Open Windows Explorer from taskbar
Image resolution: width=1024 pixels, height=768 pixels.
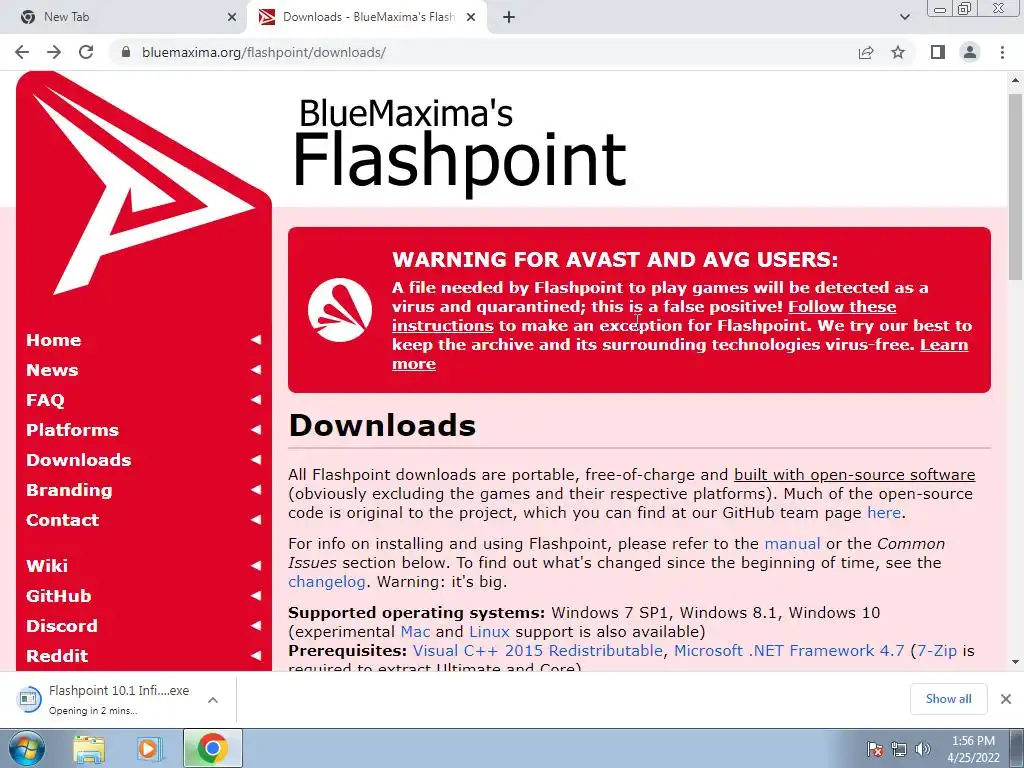(x=89, y=748)
